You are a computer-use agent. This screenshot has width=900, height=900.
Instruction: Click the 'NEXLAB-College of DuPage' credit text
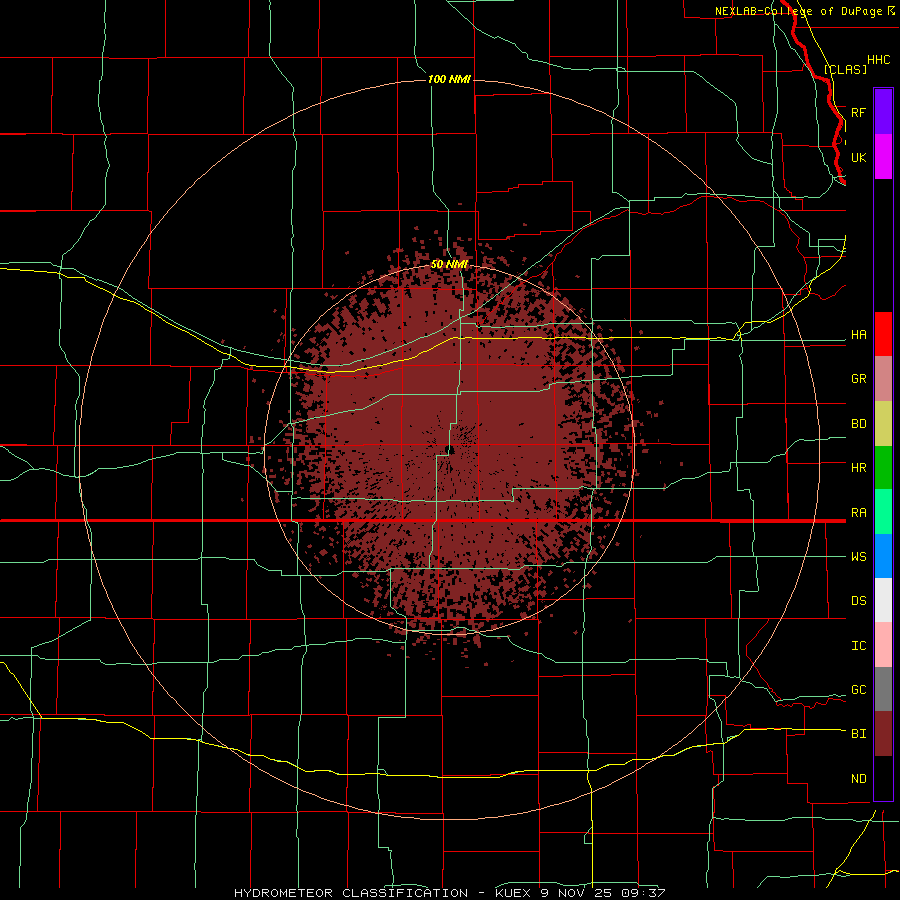[x=798, y=11]
